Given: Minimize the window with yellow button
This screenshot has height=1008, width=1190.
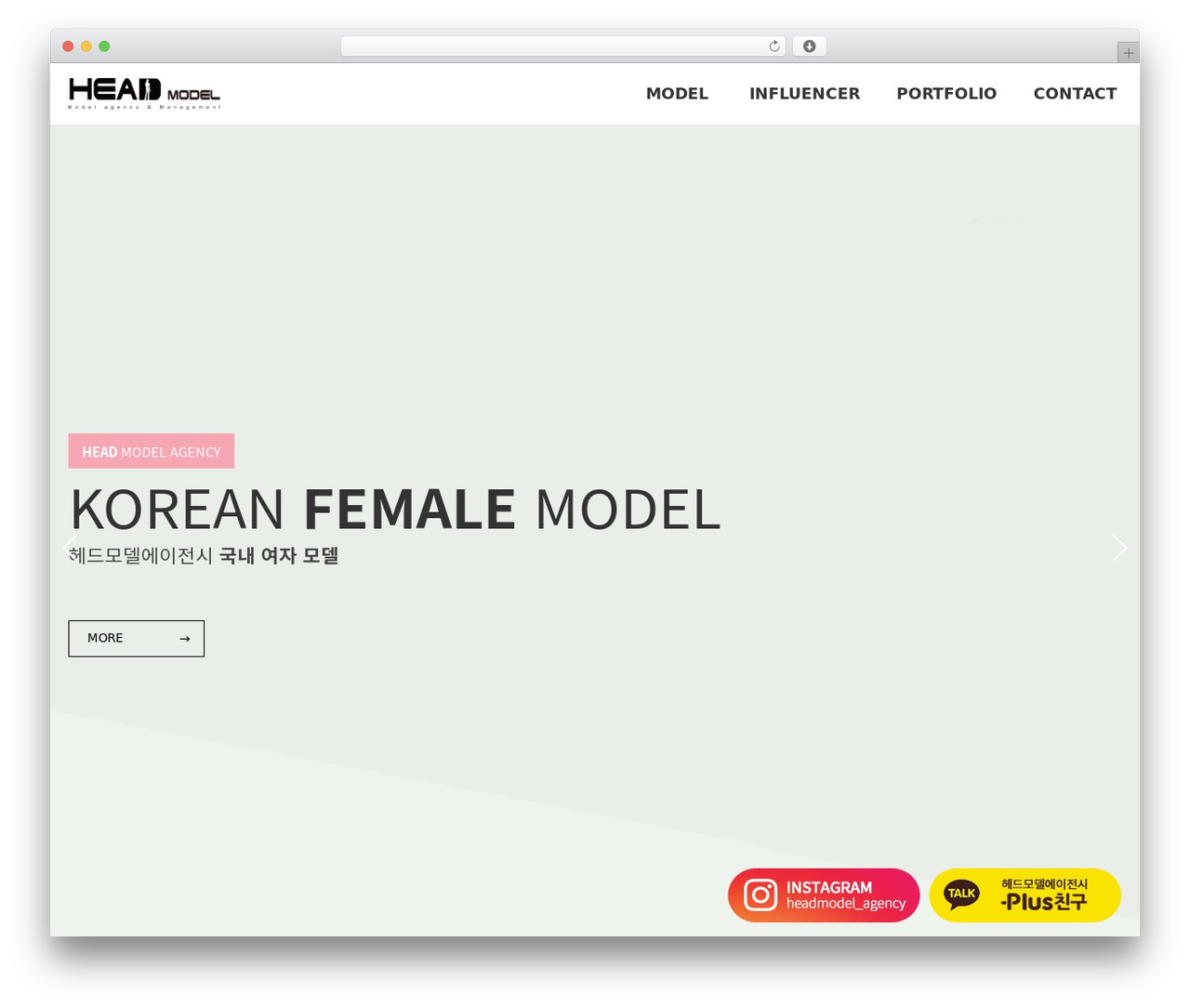Looking at the screenshot, I should click(x=86, y=46).
